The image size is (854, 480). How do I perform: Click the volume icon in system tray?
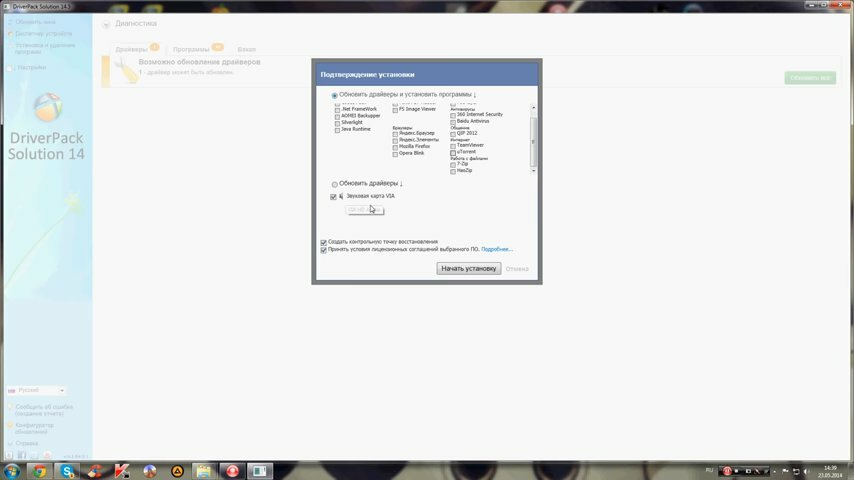point(807,471)
